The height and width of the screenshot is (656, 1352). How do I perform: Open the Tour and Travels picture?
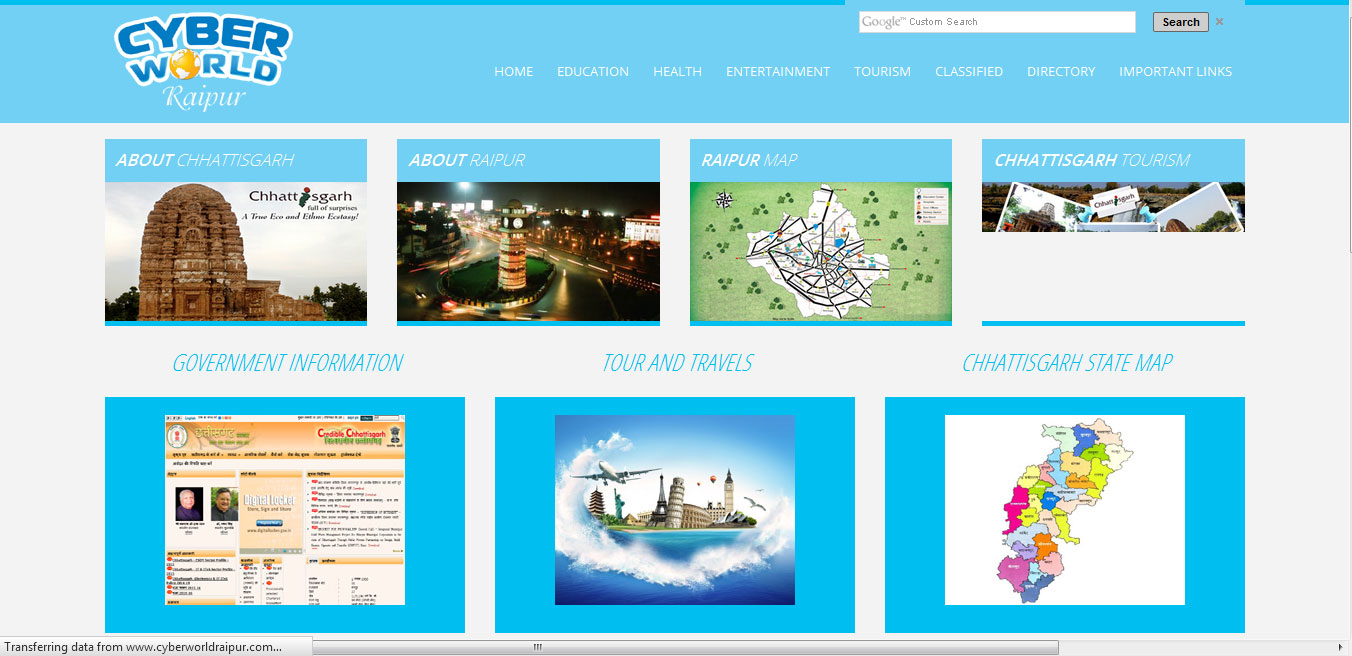674,510
